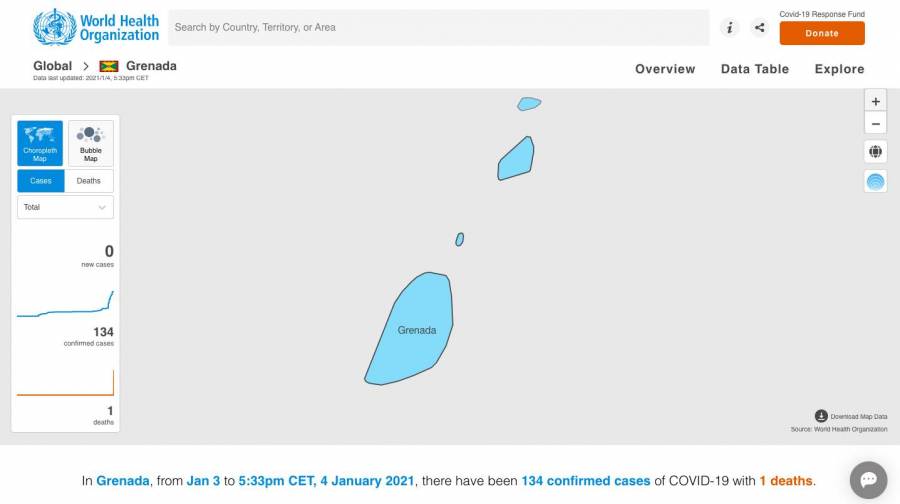Open the info icon button

pos(730,28)
